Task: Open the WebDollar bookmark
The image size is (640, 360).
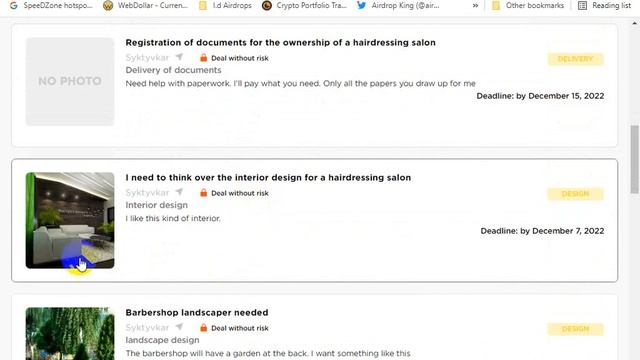Action: (146, 6)
